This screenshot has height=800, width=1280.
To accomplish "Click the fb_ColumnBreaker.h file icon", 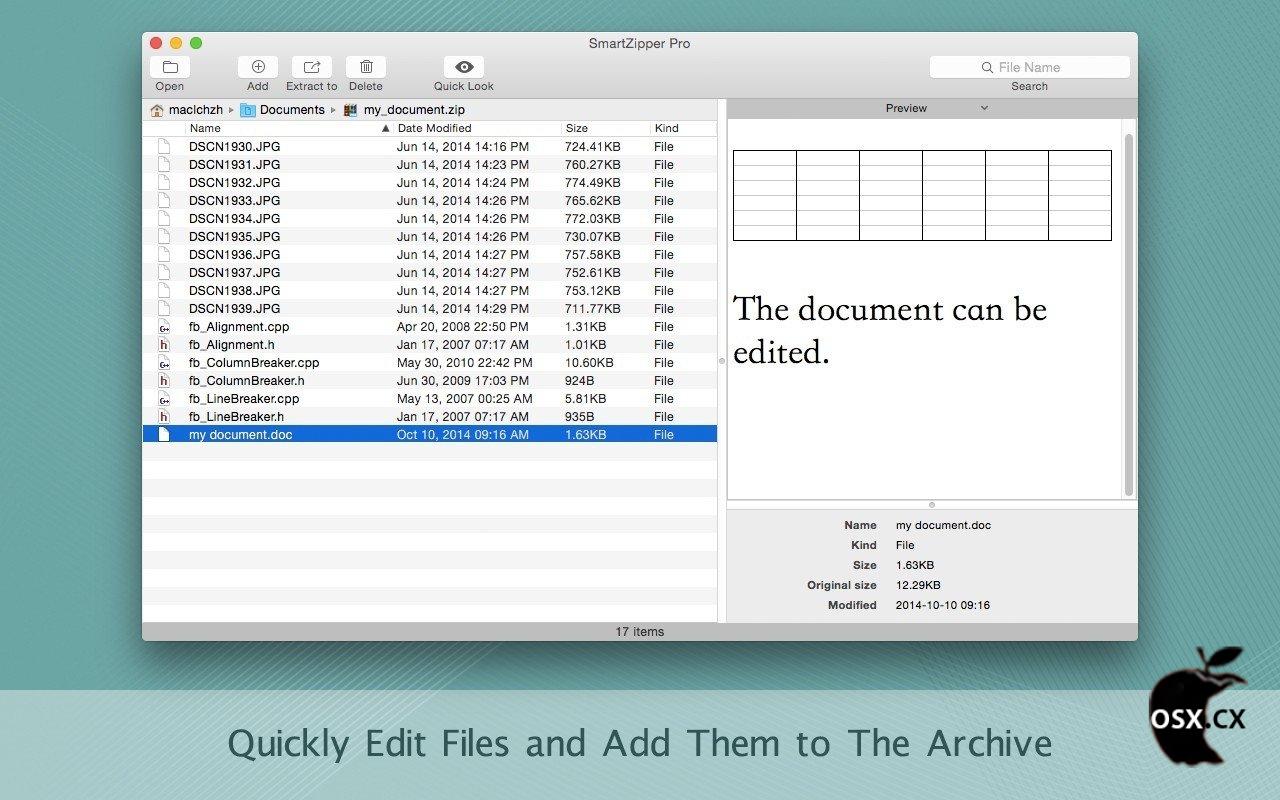I will click(164, 381).
